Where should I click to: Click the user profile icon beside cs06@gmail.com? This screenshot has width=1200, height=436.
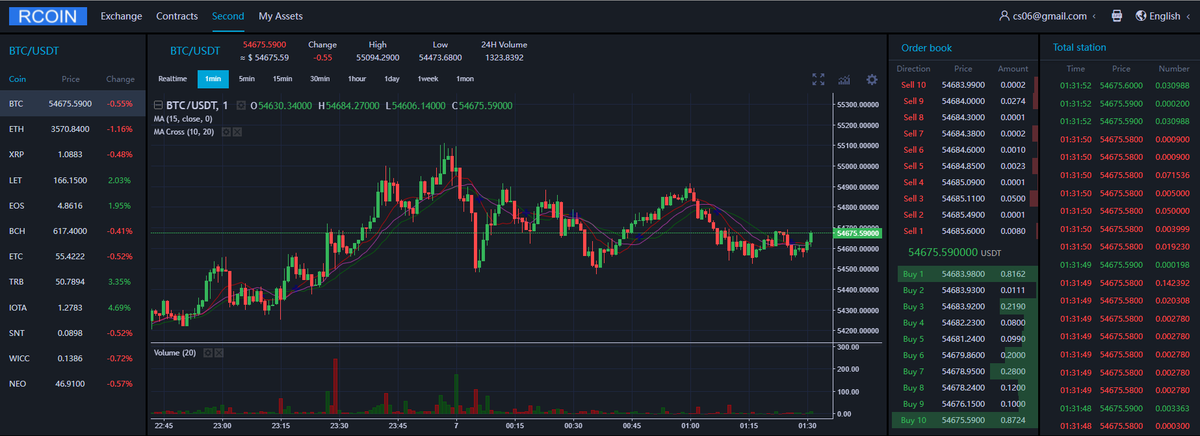[x=1004, y=16]
